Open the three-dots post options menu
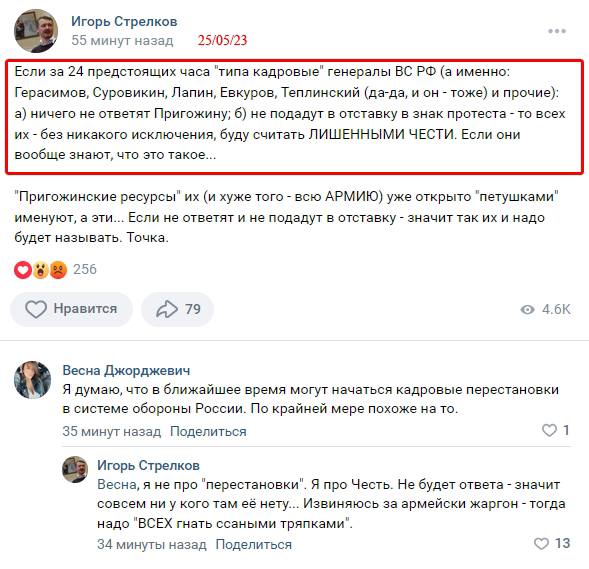Viewport: 589px width, 569px height. tap(557, 31)
